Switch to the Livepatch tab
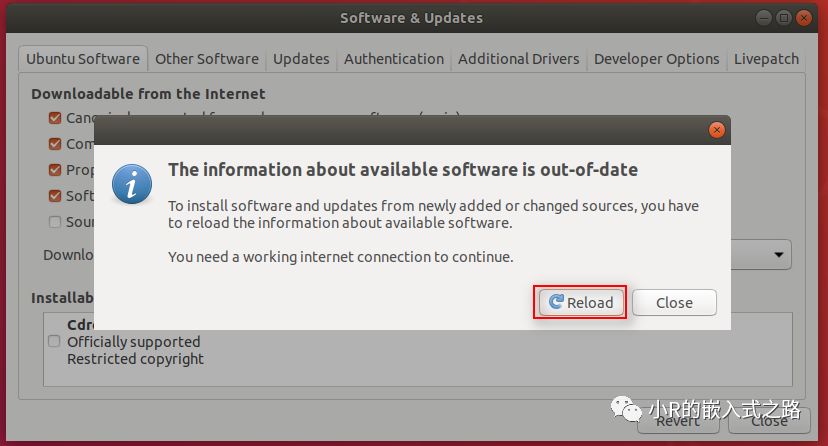This screenshot has height=446, width=828. coord(766,59)
